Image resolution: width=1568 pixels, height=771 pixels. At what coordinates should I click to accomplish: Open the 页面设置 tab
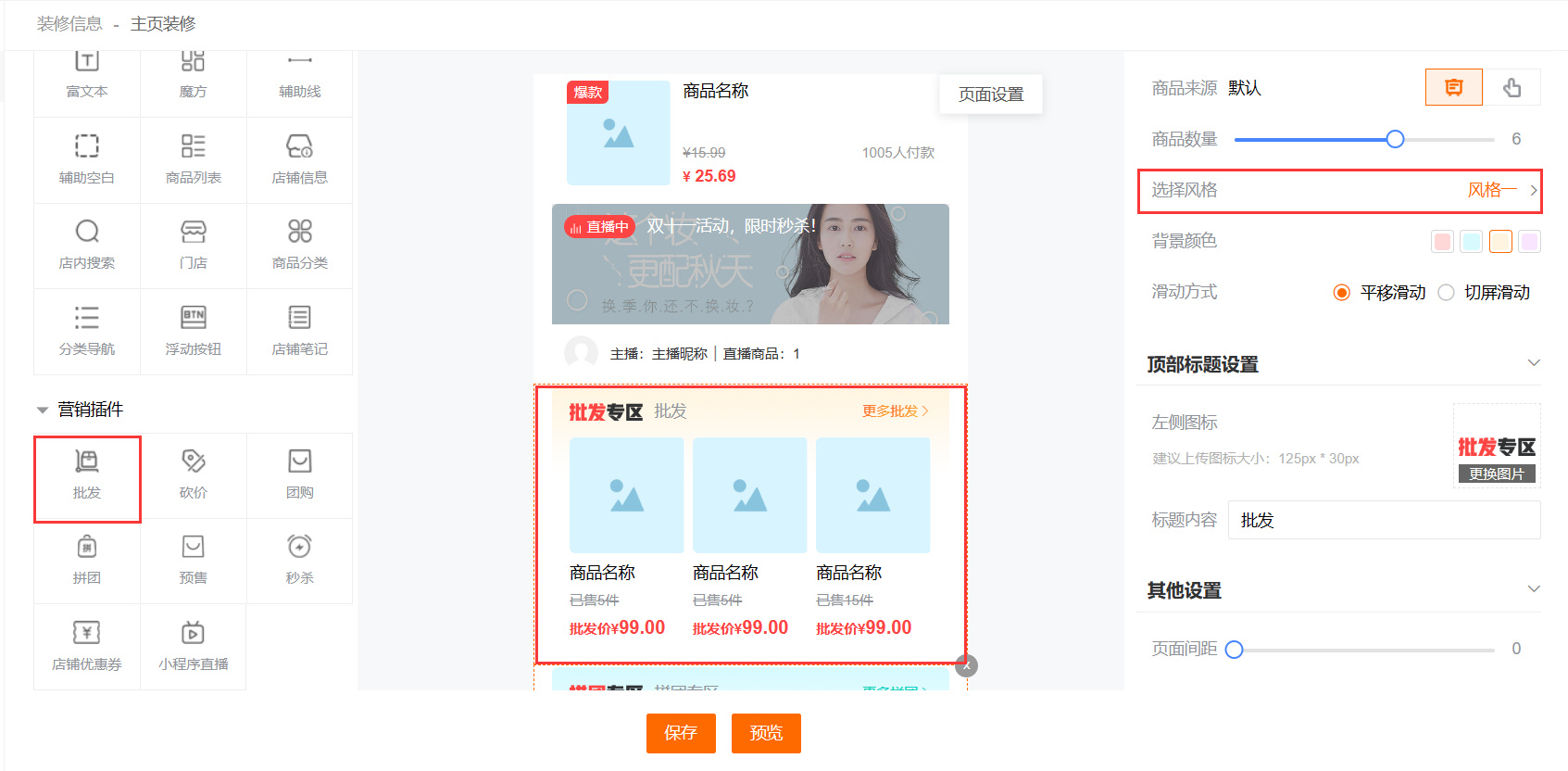(x=990, y=95)
